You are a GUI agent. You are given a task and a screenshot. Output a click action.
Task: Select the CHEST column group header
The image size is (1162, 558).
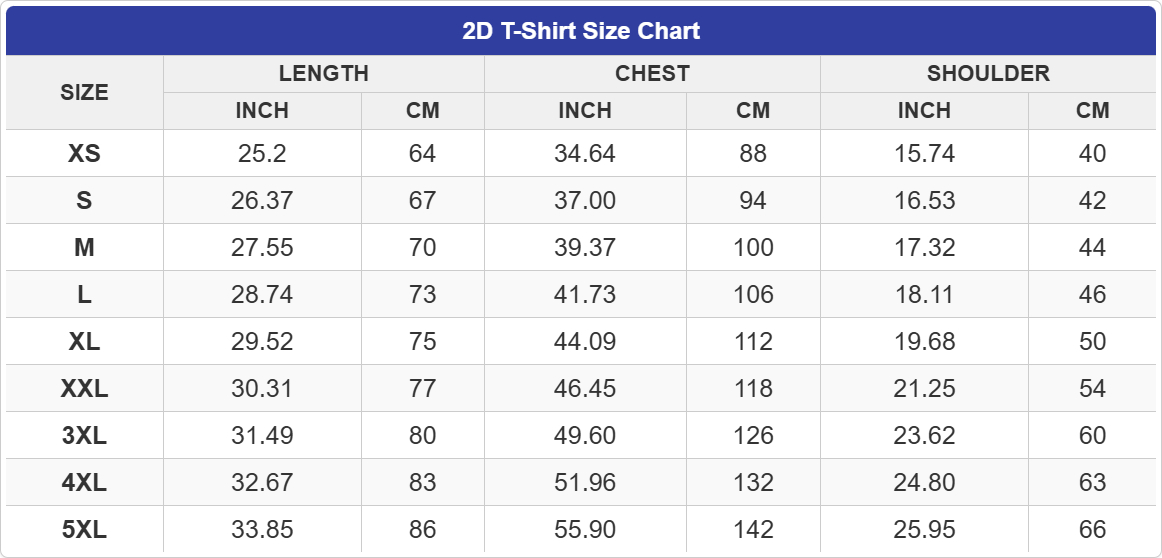pos(652,73)
